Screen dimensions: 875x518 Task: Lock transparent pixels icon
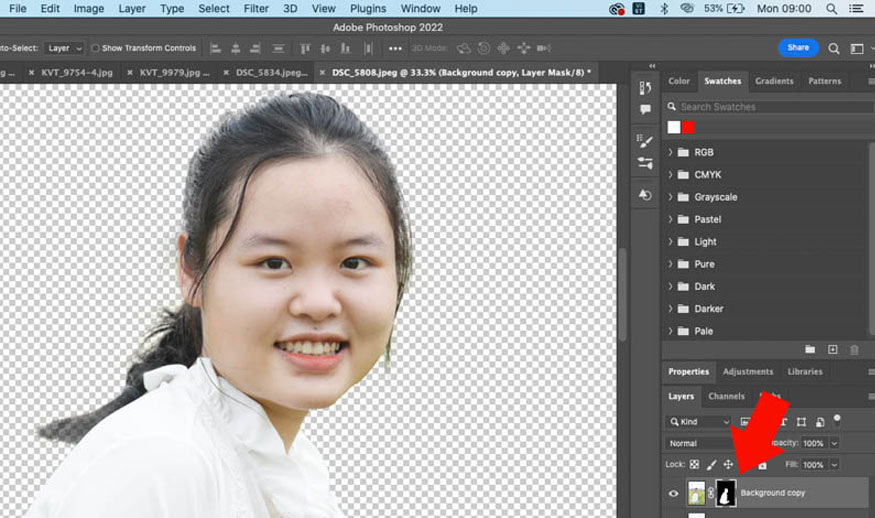(x=694, y=464)
